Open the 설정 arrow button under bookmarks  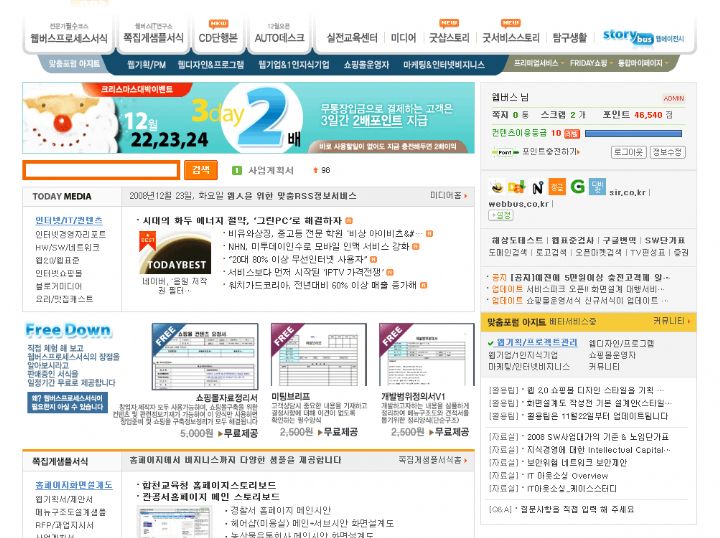pyautogui.click(x=501, y=215)
